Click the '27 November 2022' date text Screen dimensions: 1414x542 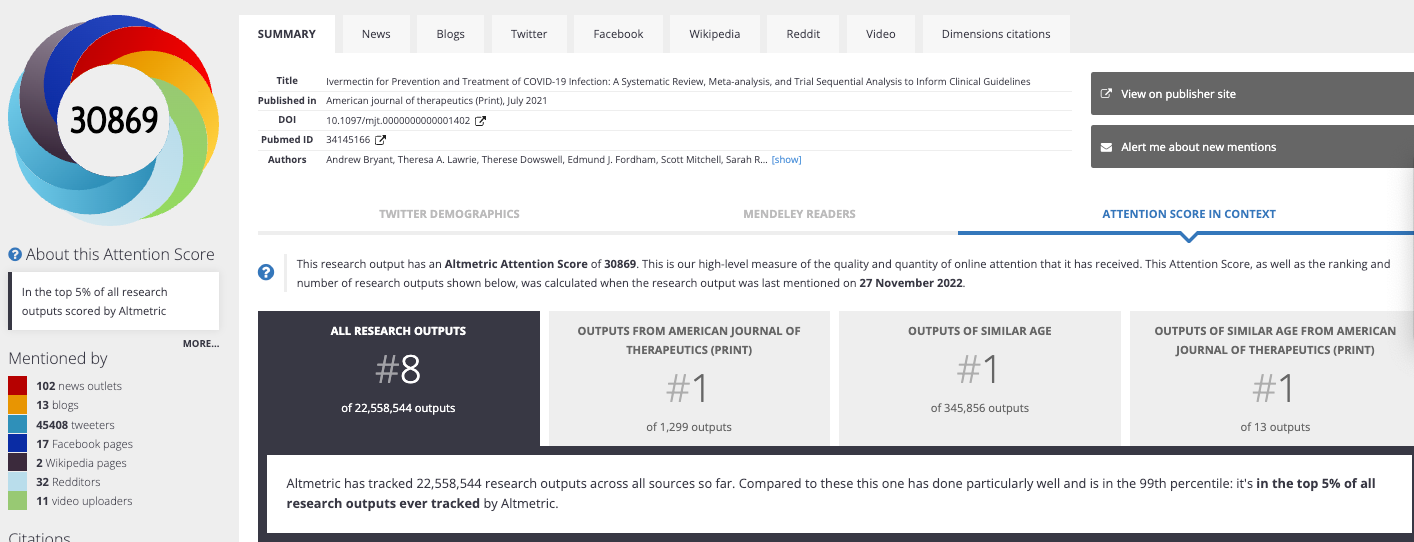coord(910,283)
